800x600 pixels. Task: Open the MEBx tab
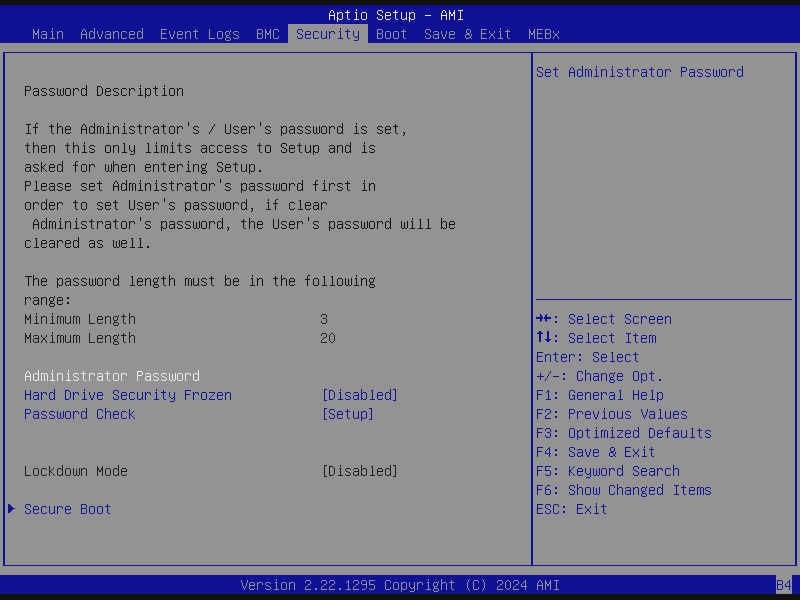coord(543,34)
